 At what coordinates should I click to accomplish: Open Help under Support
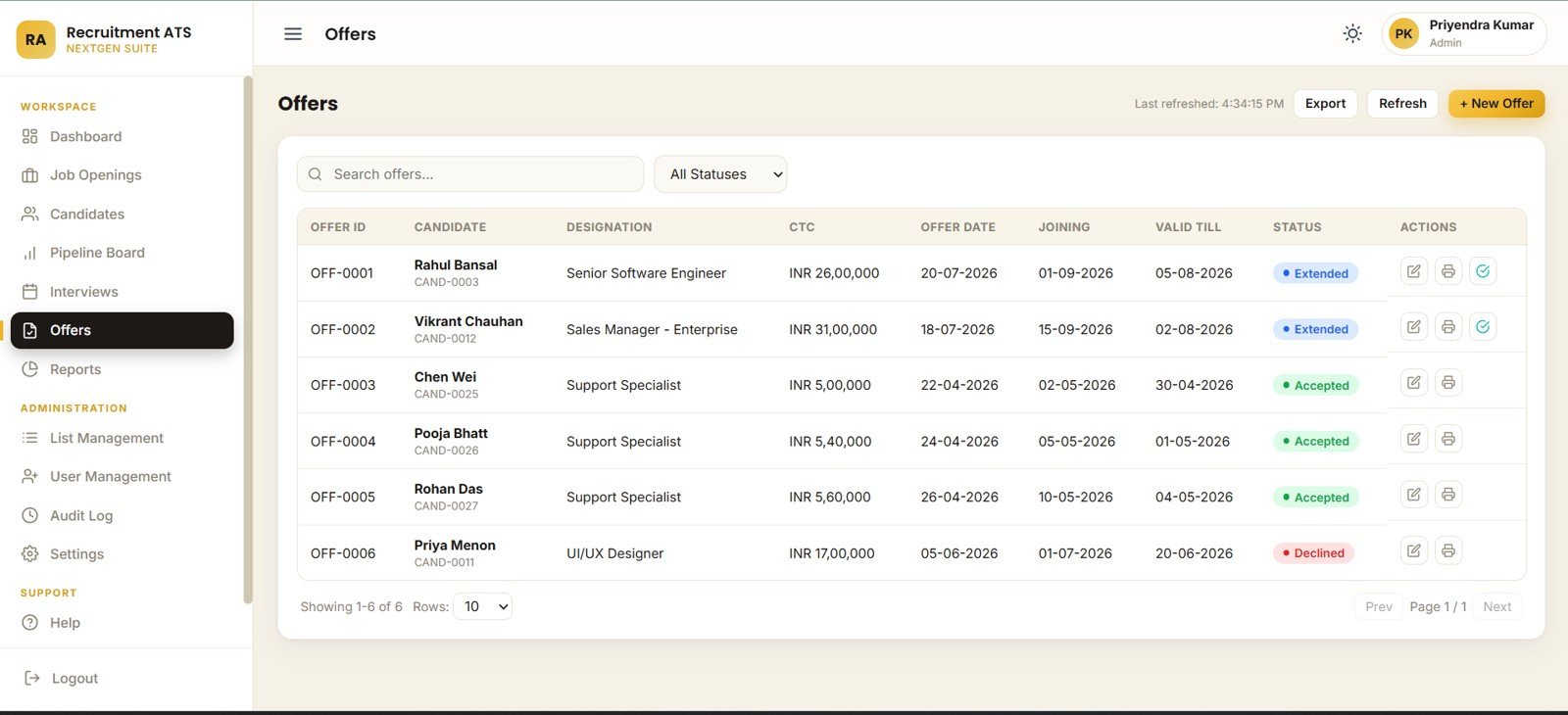click(122, 623)
